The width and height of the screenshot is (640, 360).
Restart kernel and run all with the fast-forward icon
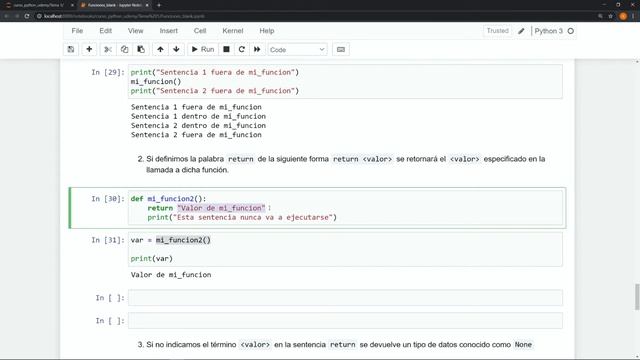[x=257, y=49]
